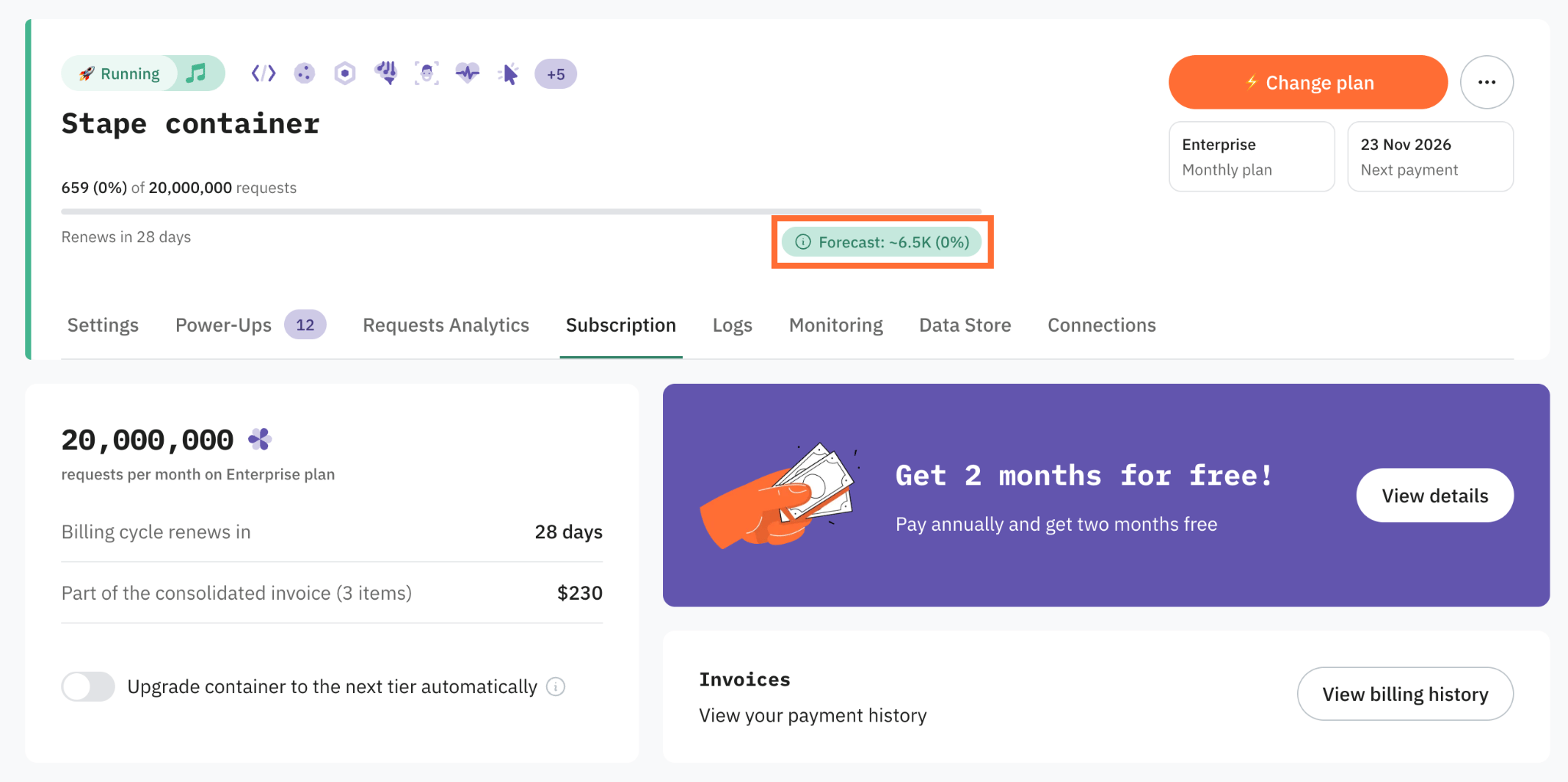Click the brain filter power-up icon
Screen dimensions: 1568x782
coord(386,74)
